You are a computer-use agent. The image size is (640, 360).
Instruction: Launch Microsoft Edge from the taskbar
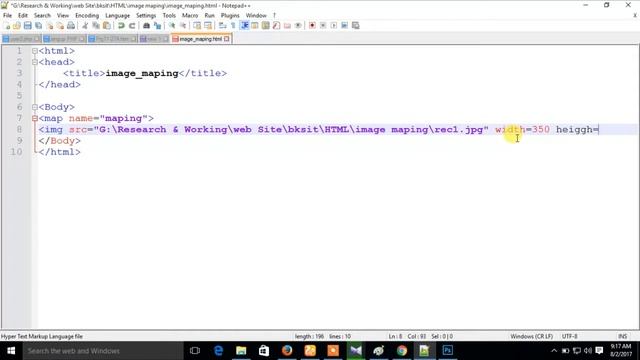point(218,351)
